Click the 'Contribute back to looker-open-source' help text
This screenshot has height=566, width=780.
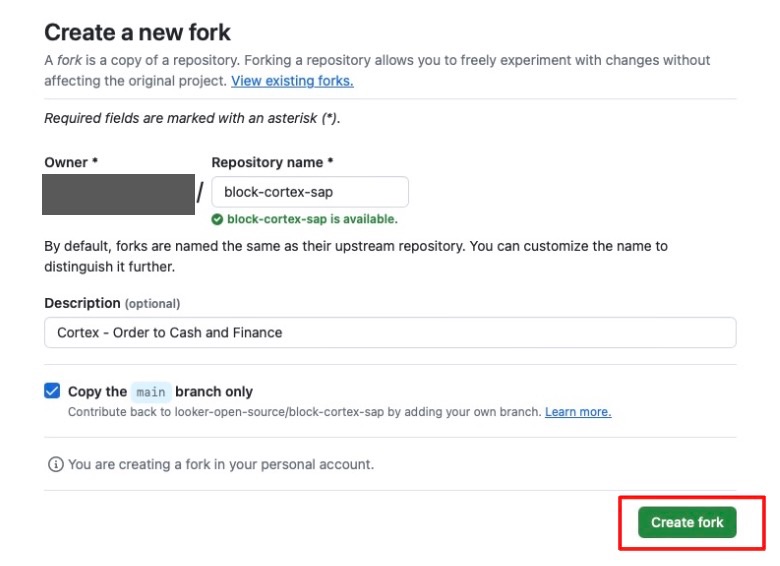click(304, 412)
